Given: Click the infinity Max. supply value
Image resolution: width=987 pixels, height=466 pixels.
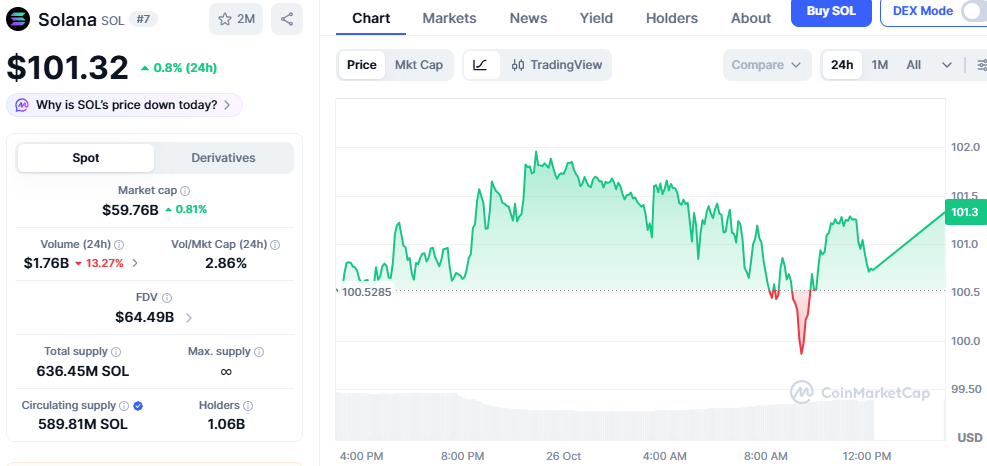Looking at the screenshot, I should [226, 372].
